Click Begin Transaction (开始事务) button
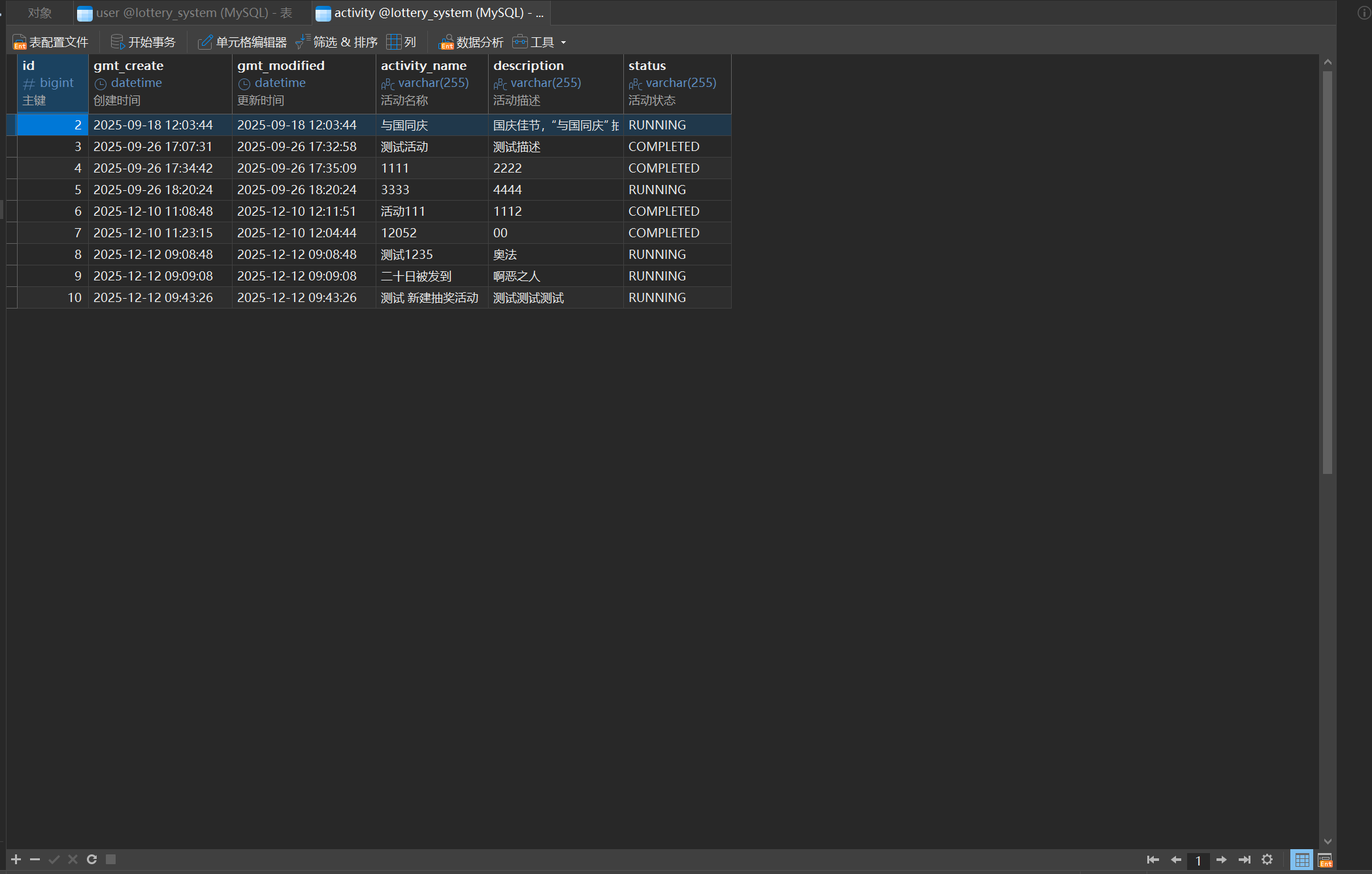This screenshot has width=1372, height=874. point(144,42)
